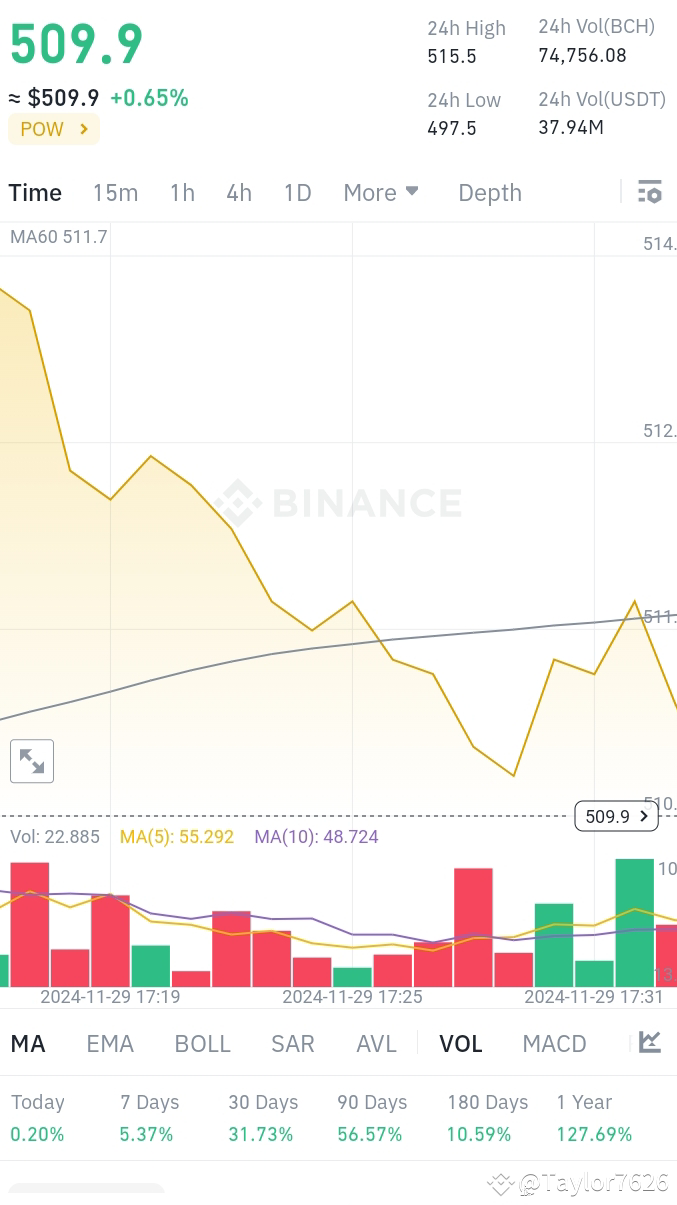
Task: Select the Time interval tab
Action: [x=35, y=192]
